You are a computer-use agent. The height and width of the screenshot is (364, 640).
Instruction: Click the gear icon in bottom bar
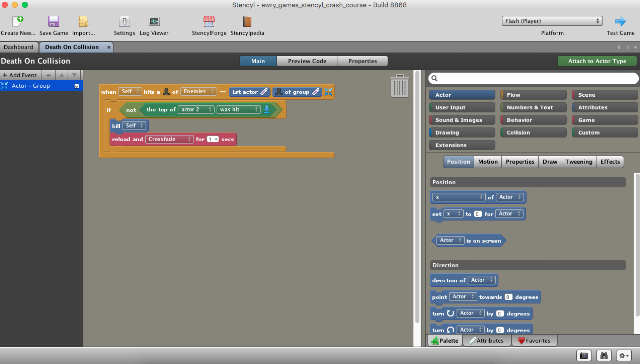click(623, 355)
